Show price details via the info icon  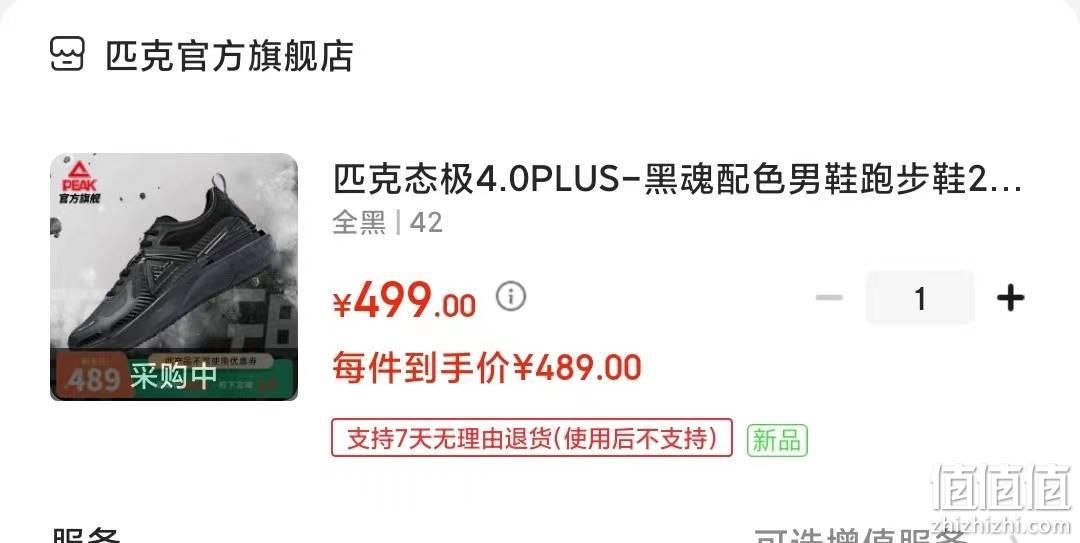point(511,296)
